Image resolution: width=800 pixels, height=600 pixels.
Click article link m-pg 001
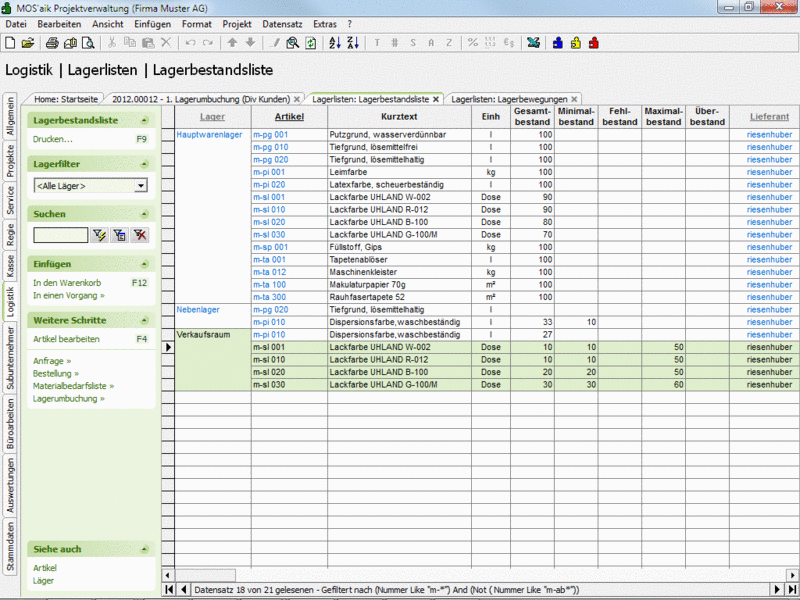click(270, 135)
